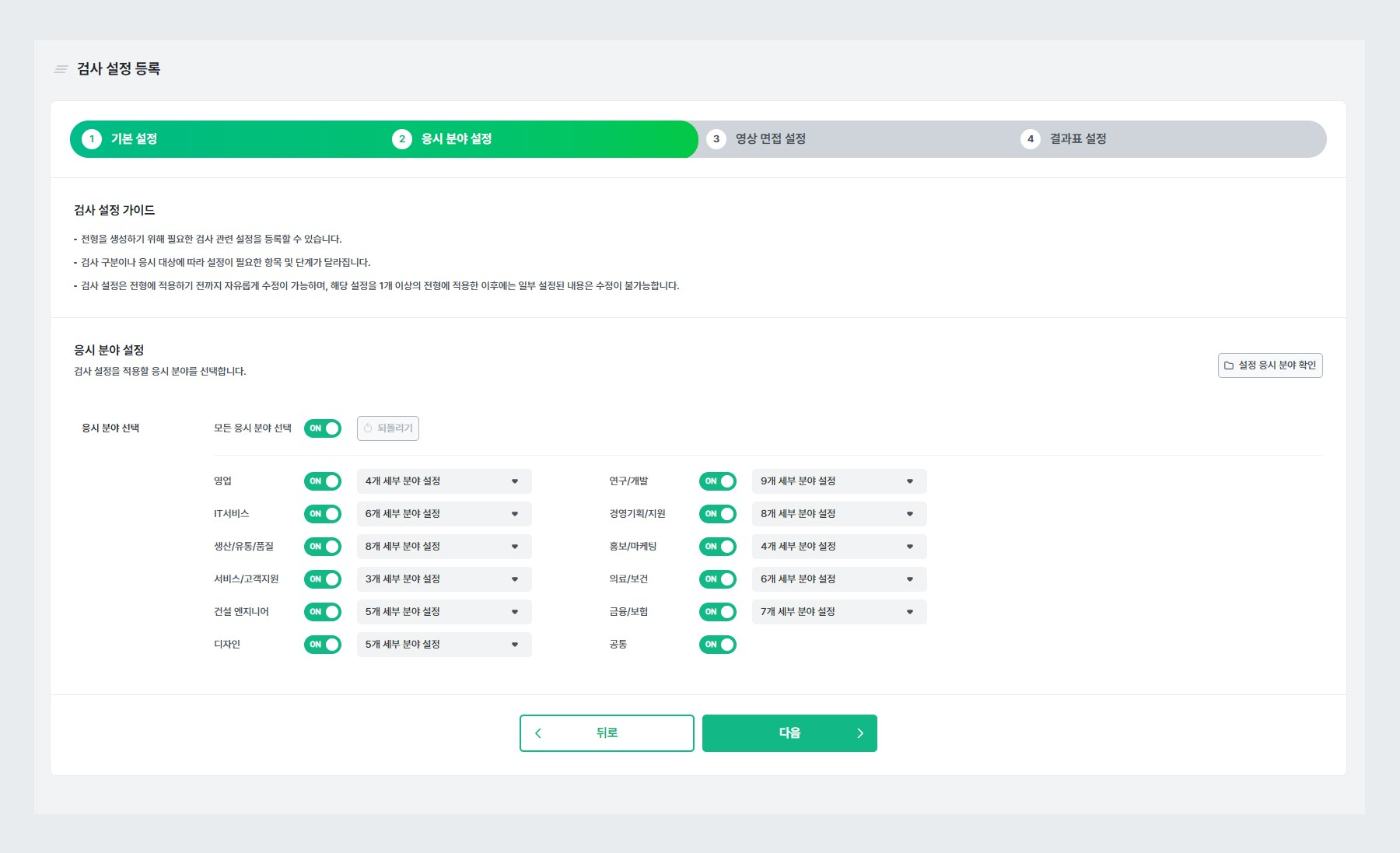Click the 설정 응시 분야 확인 button
This screenshot has height=853, width=1400.
1270,365
